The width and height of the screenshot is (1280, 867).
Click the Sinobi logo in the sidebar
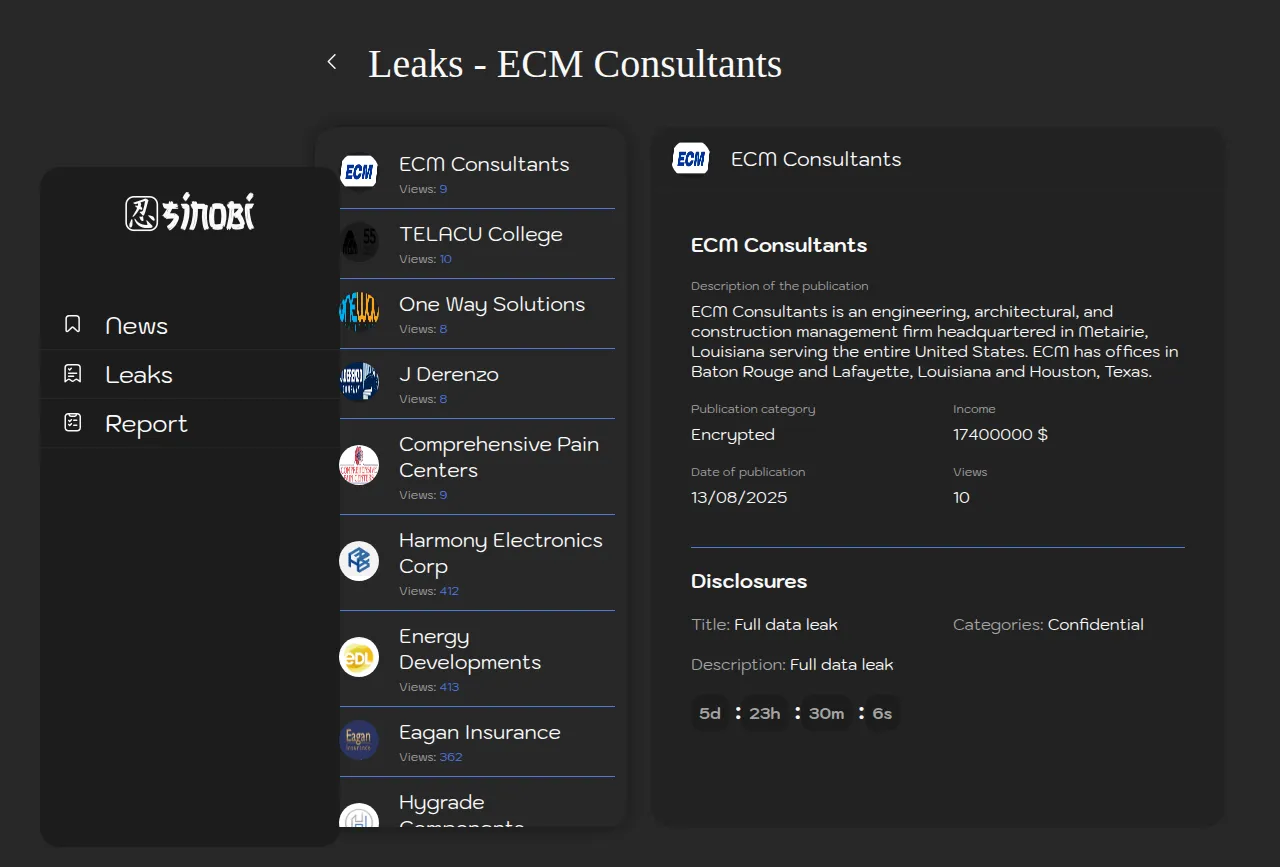(x=190, y=212)
